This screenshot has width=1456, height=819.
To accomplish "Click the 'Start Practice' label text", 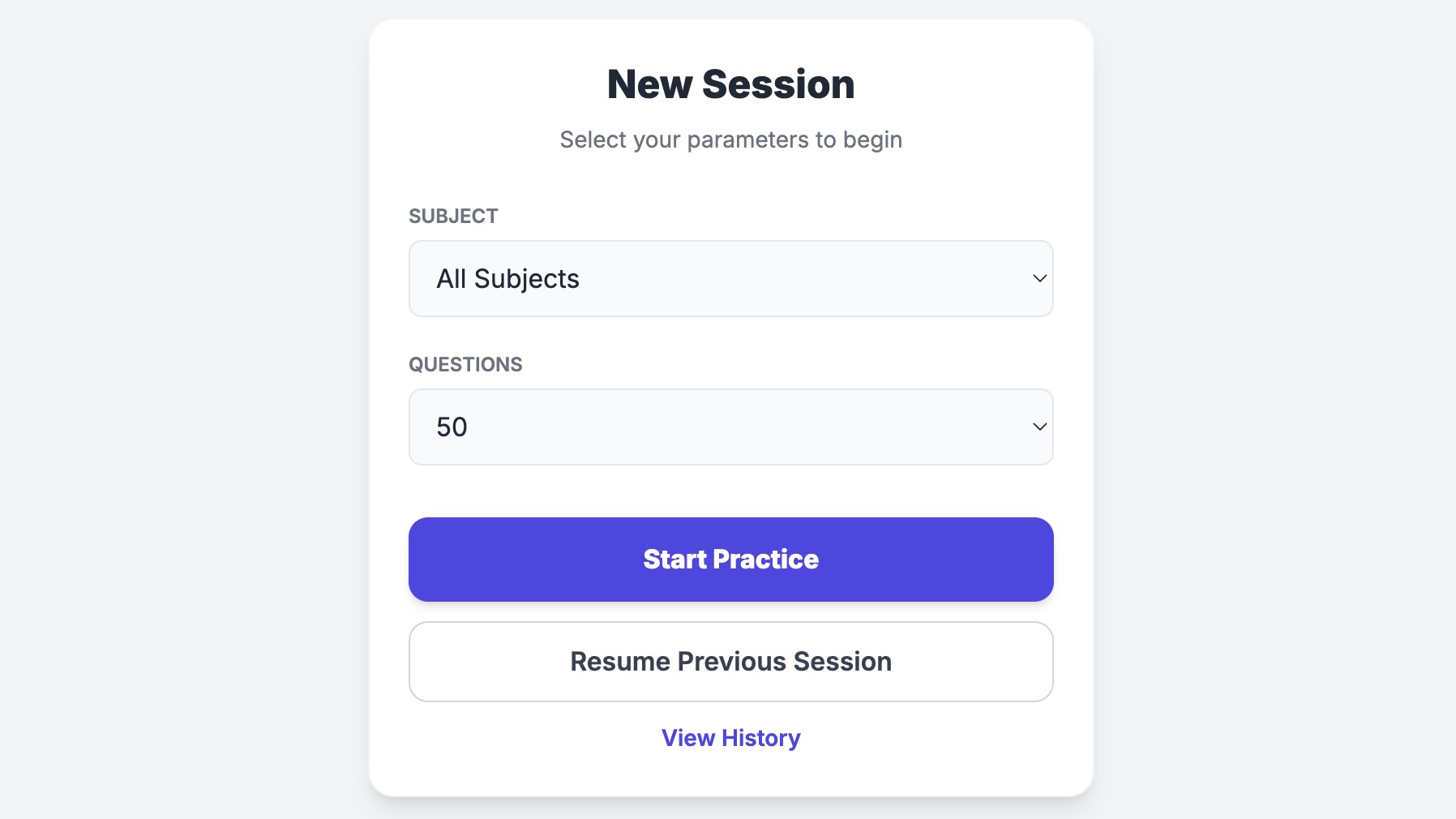I will [x=730, y=560].
